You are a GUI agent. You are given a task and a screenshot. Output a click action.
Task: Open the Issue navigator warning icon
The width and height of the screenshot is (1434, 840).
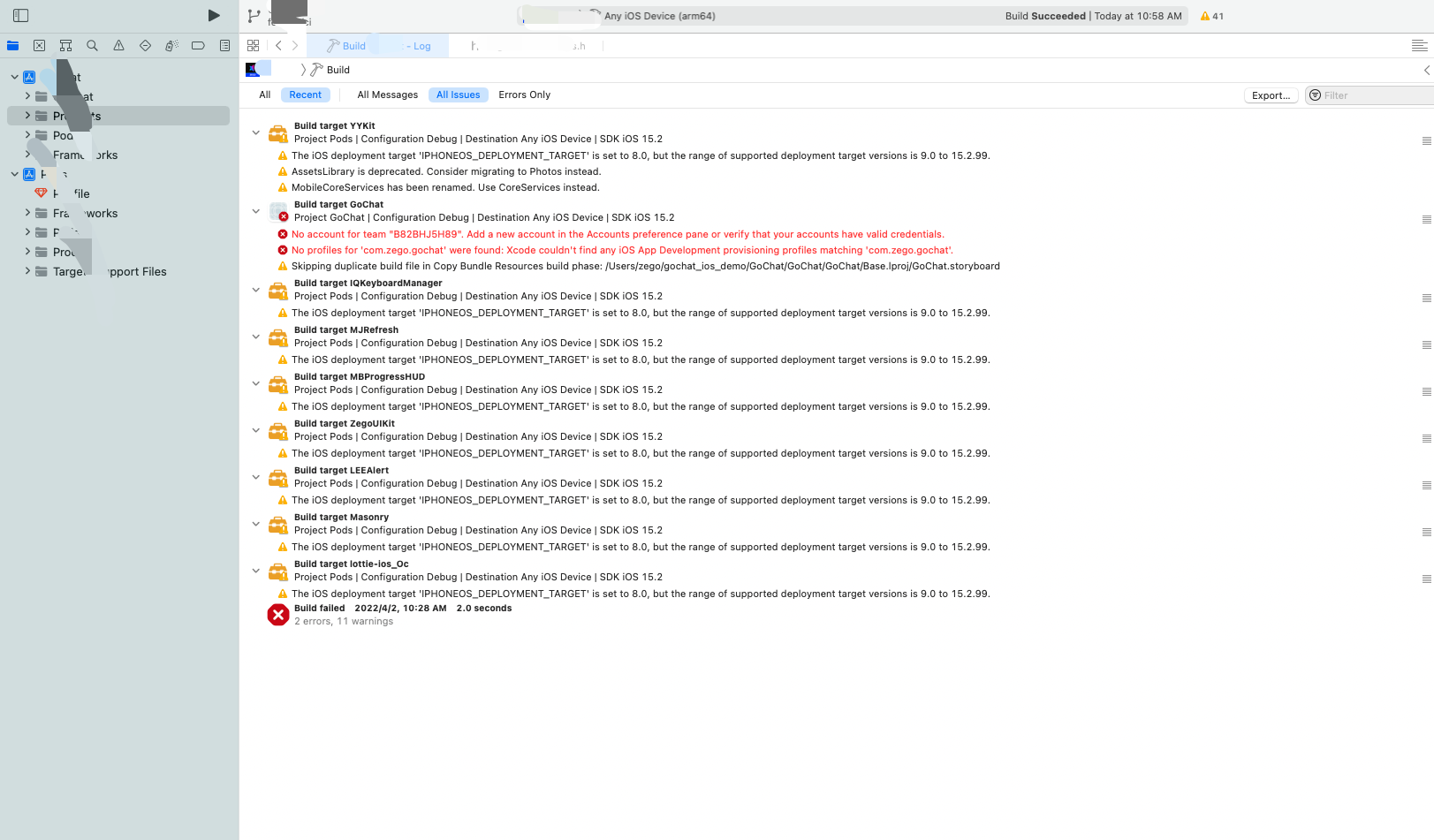click(x=118, y=45)
